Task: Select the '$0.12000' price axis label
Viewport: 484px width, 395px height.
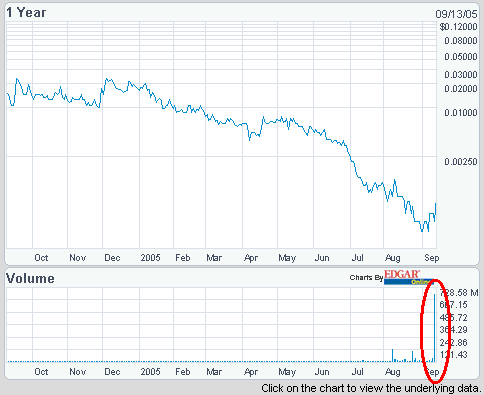Action: pos(458,27)
